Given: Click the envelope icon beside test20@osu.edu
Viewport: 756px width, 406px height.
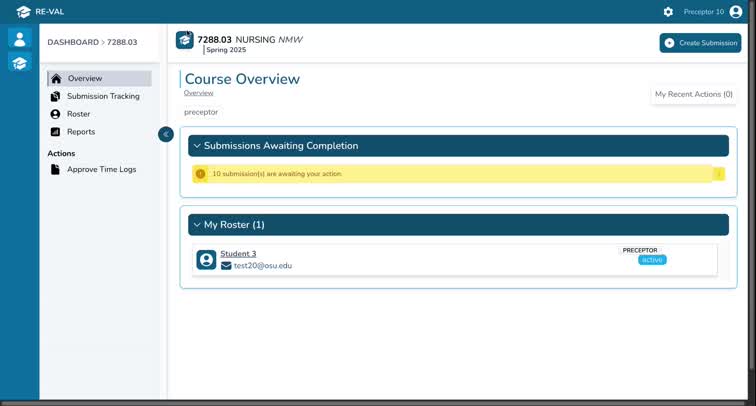Looking at the screenshot, I should (226, 266).
